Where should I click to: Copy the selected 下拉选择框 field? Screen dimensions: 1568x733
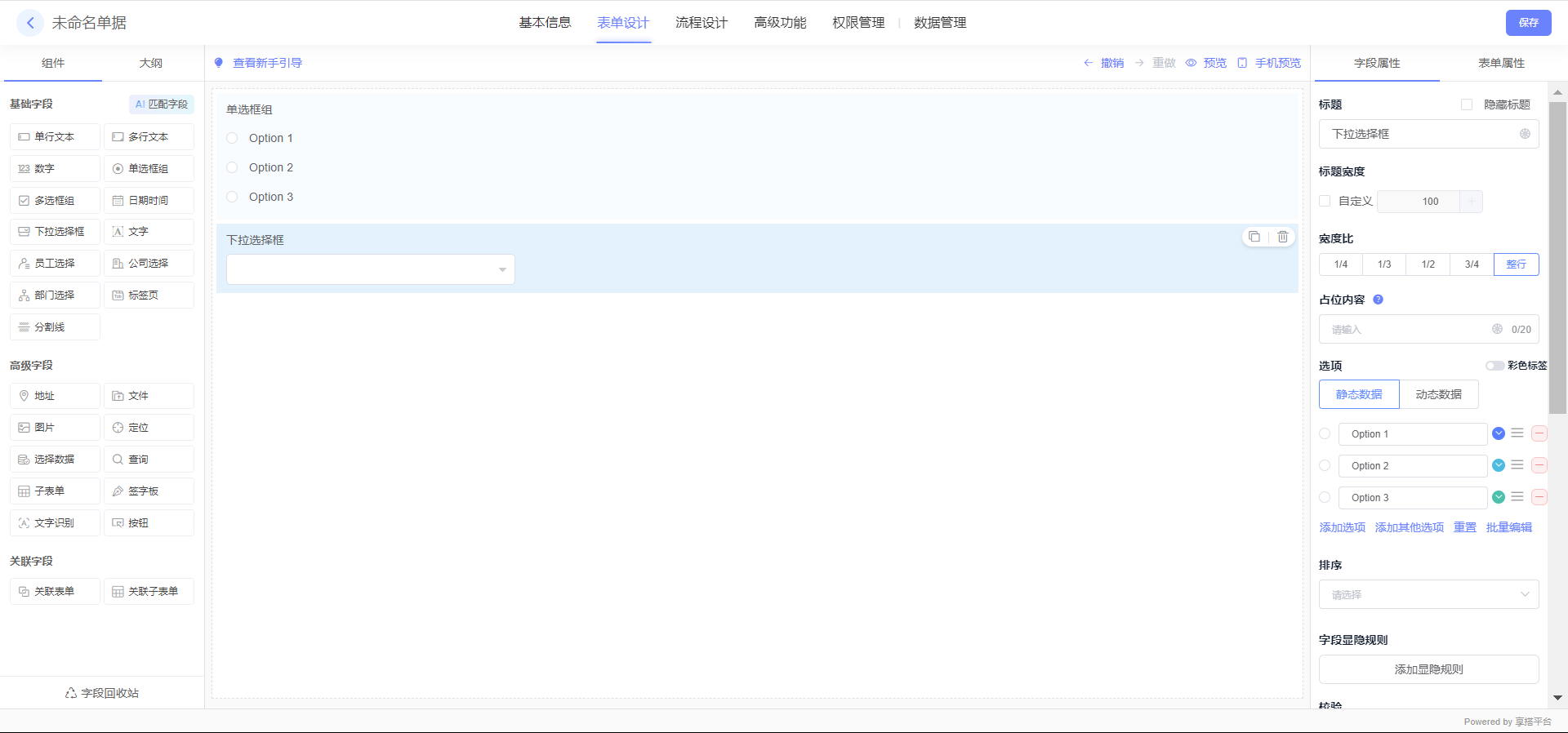pos(1254,237)
